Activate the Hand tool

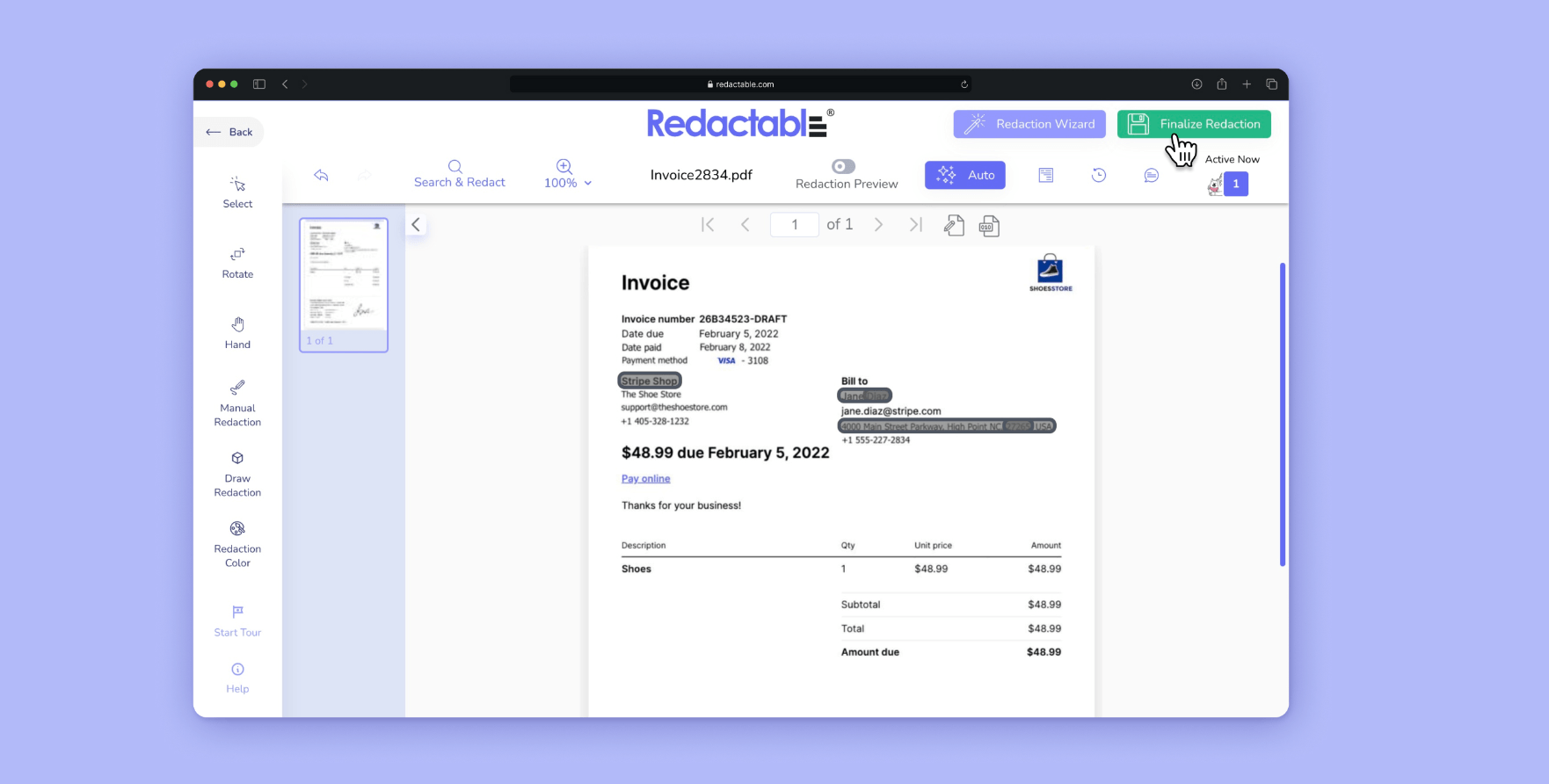(x=237, y=333)
